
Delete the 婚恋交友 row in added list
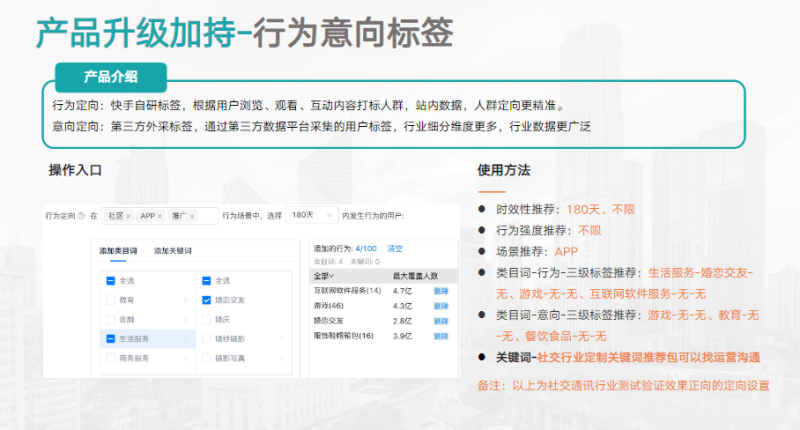point(441,321)
